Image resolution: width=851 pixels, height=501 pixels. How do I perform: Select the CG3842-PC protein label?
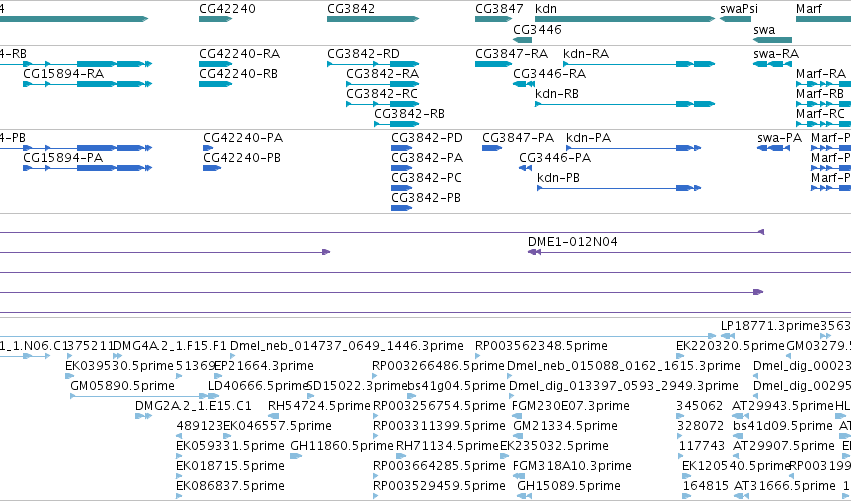(x=427, y=177)
